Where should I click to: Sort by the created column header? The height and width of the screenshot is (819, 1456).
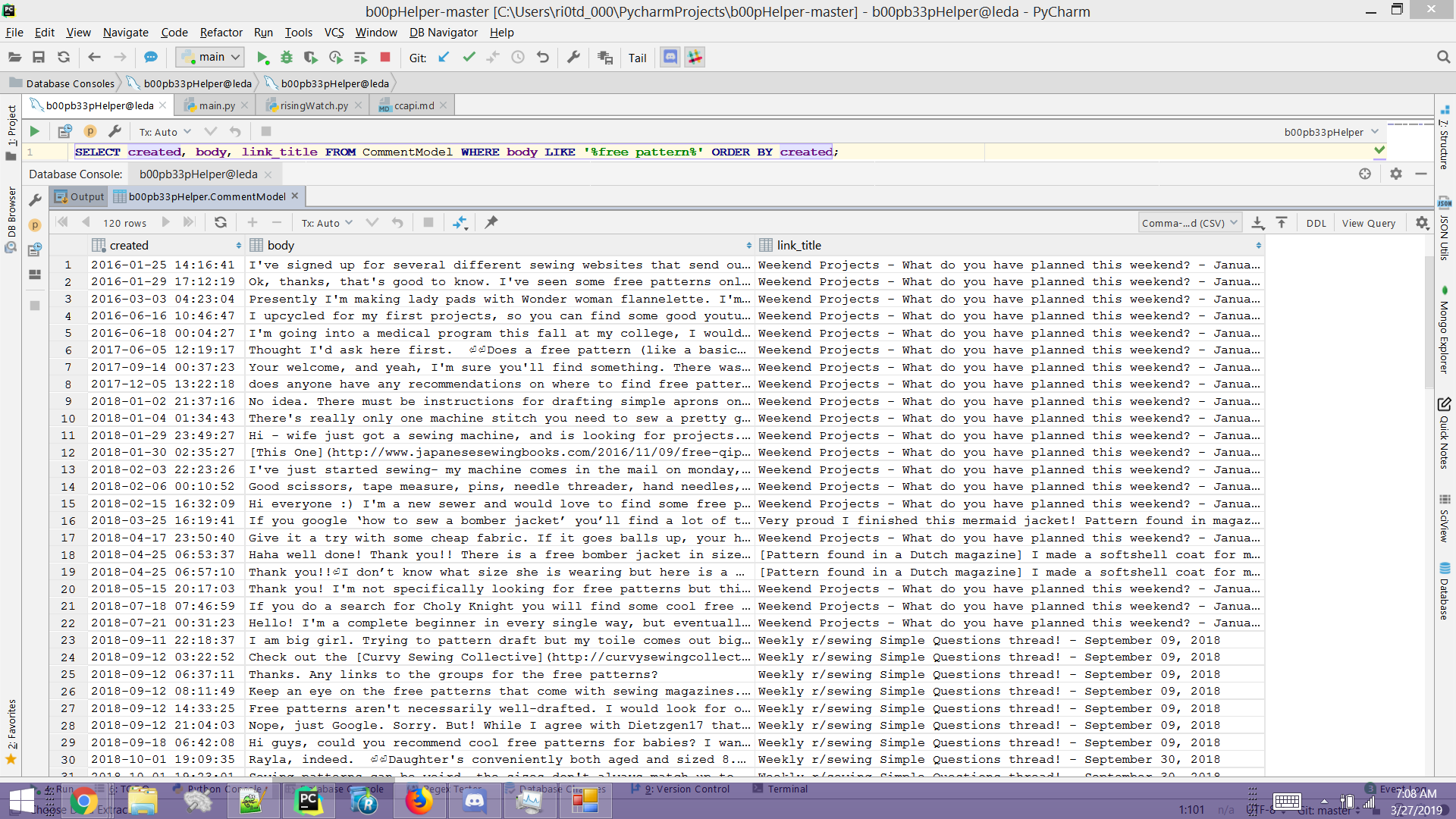pos(129,246)
